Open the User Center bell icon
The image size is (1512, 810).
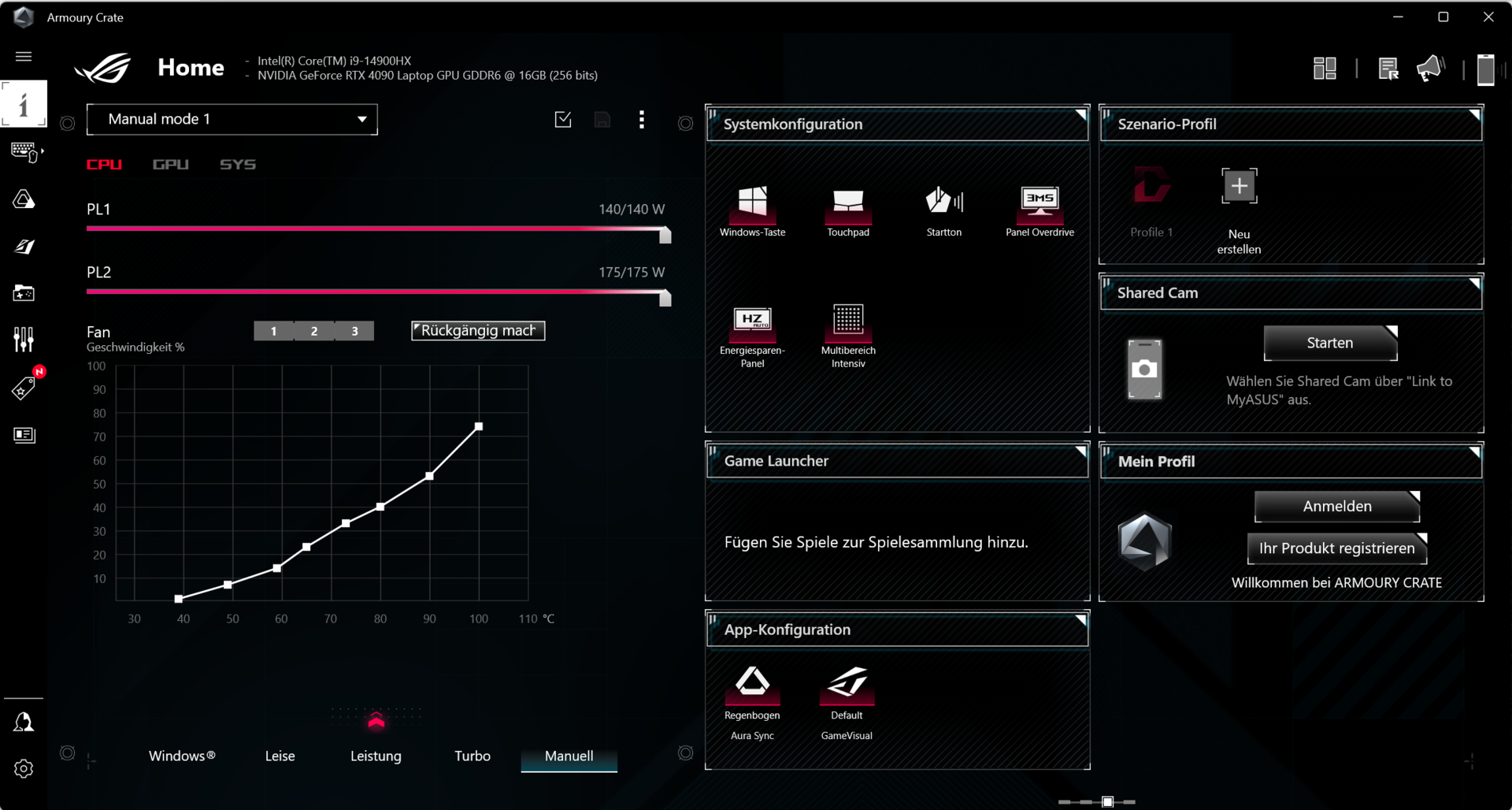pyautogui.click(x=24, y=723)
